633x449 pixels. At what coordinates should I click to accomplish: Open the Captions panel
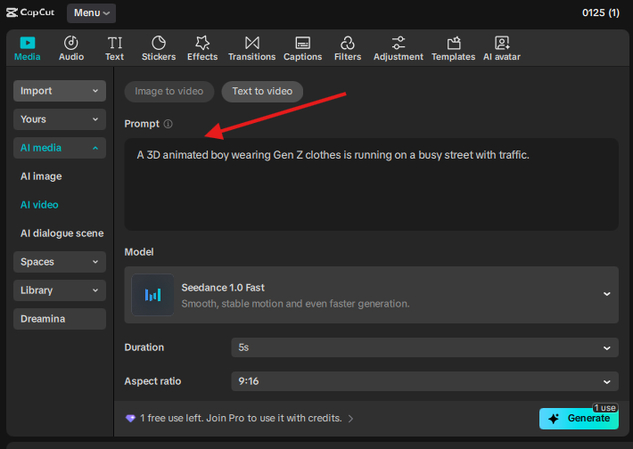point(302,48)
